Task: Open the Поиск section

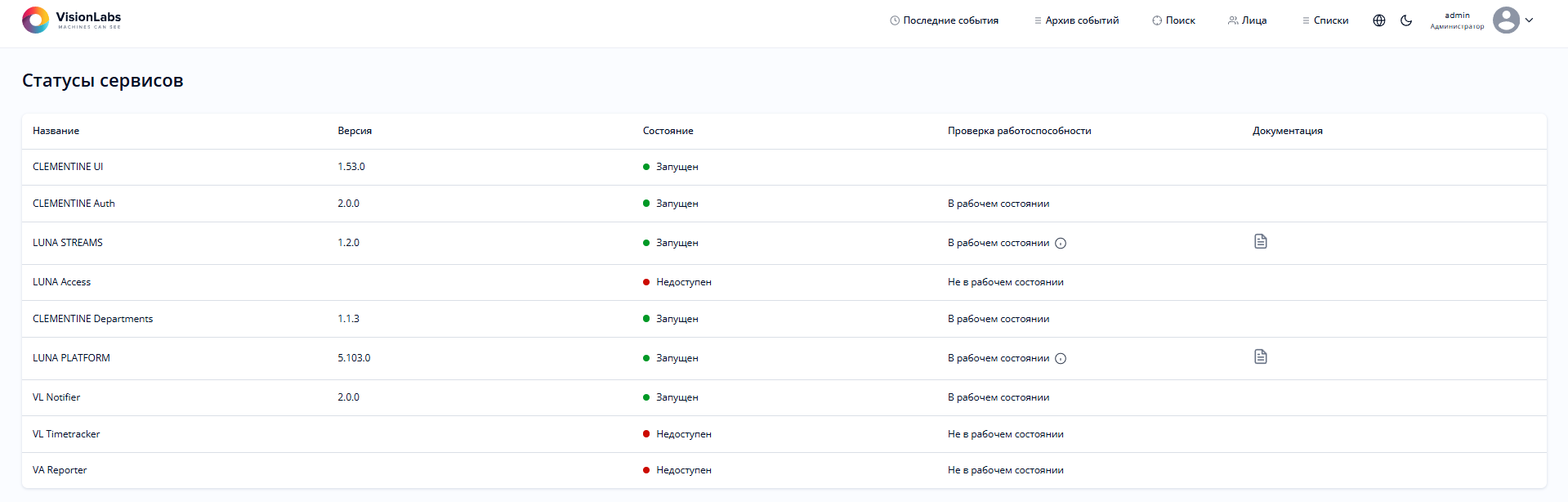Action: coord(1173,20)
